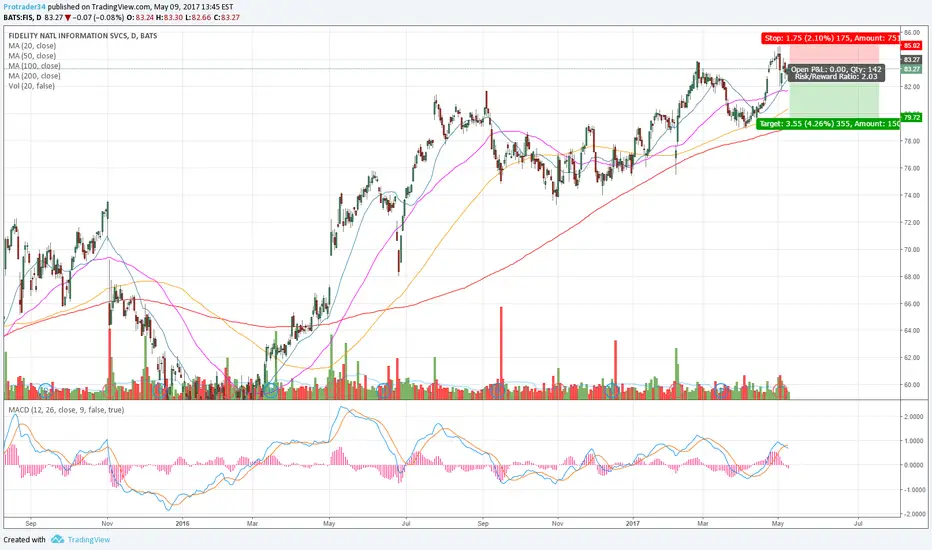The width and height of the screenshot is (932, 550).
Task: Select the red Stop: 1.75 (2.10%) label
Action: click(830, 38)
